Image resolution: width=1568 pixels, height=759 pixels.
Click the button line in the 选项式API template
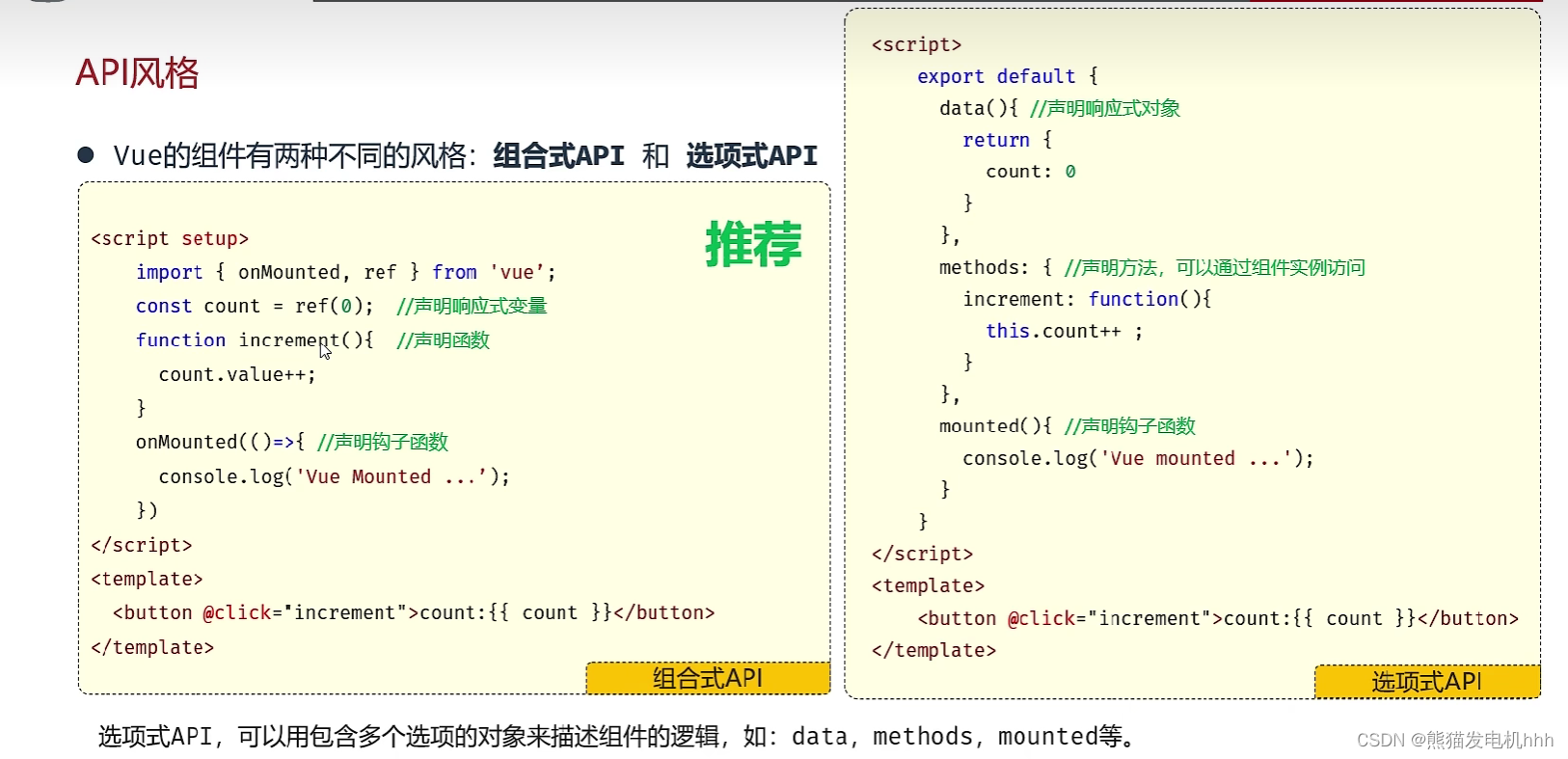[x=1218, y=618]
